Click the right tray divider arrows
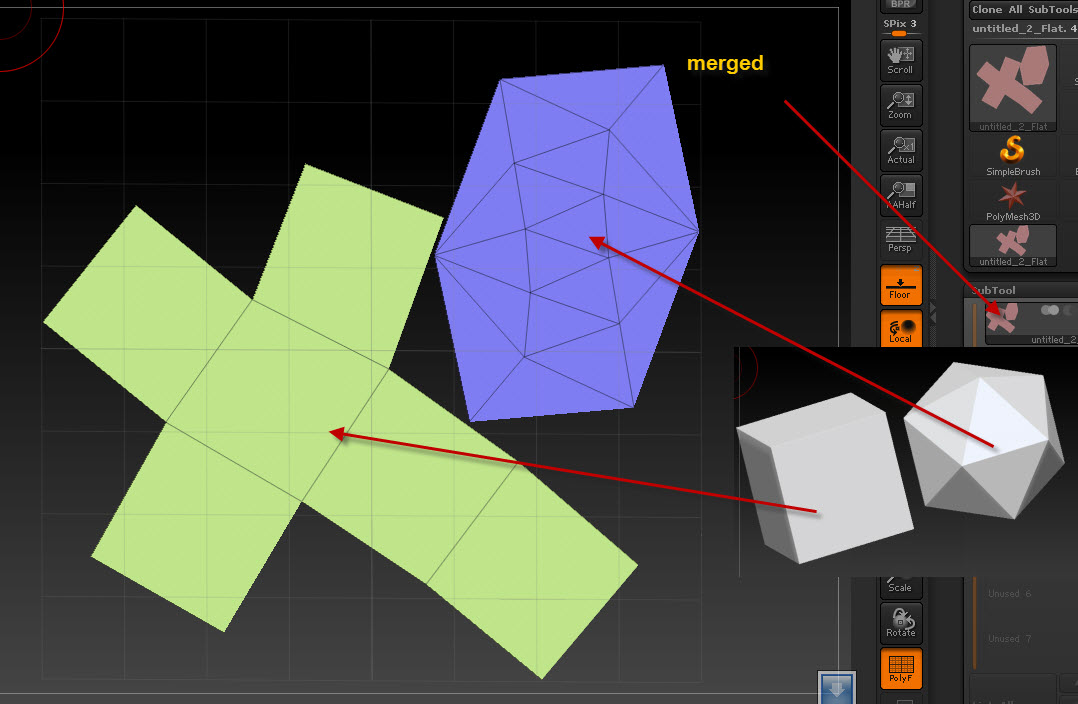This screenshot has height=704, width=1078. [933, 313]
